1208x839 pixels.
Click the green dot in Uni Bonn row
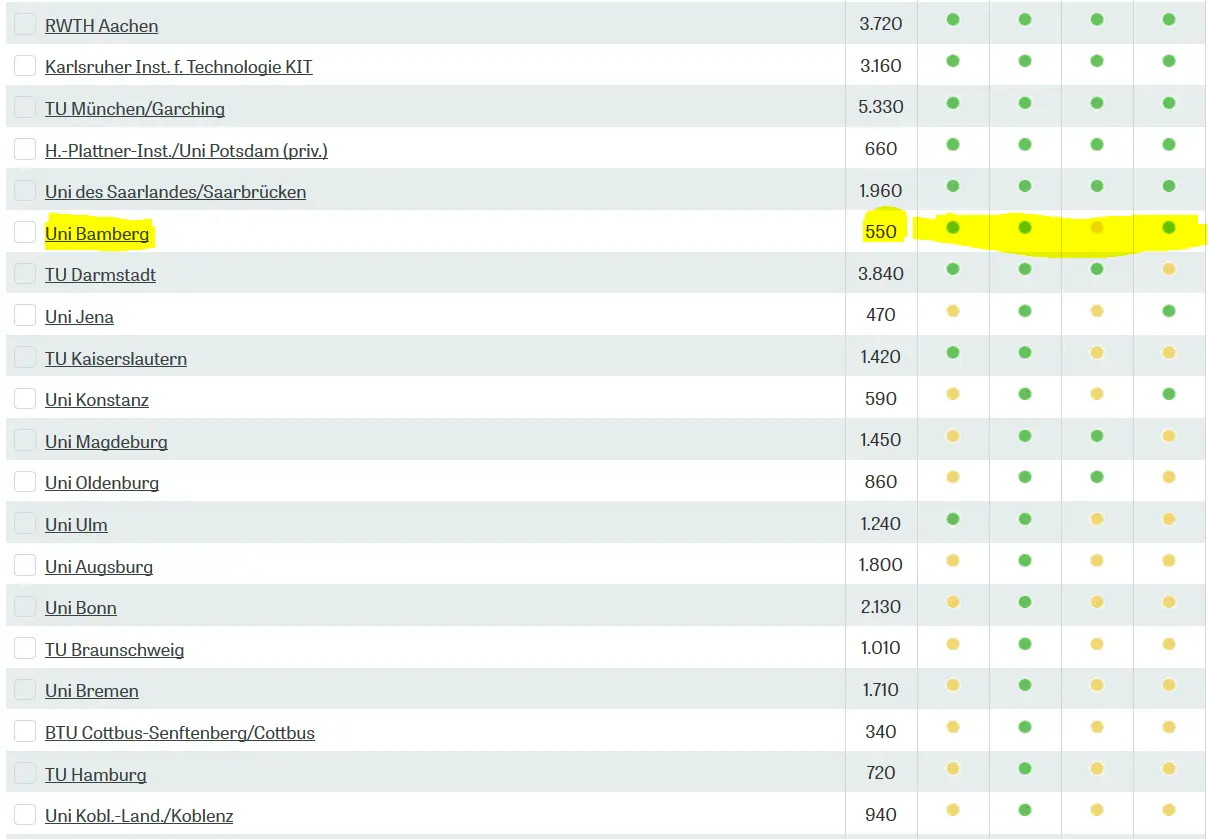click(x=1025, y=602)
